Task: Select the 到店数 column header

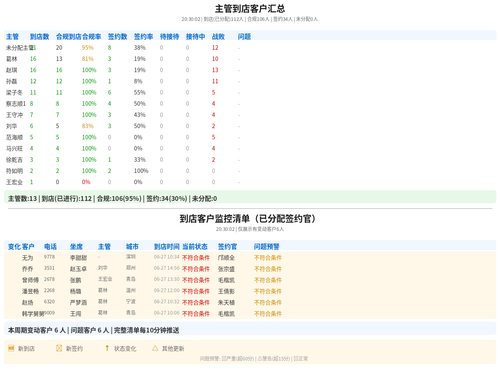Action: (39, 37)
